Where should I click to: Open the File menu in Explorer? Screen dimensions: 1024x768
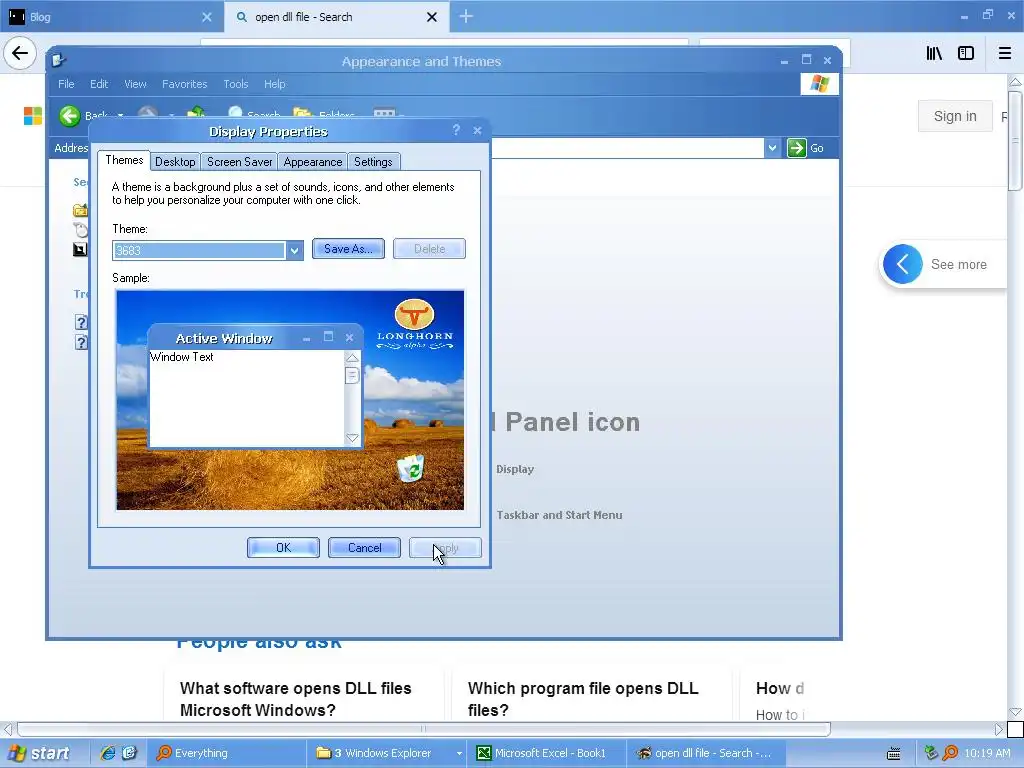click(x=66, y=84)
